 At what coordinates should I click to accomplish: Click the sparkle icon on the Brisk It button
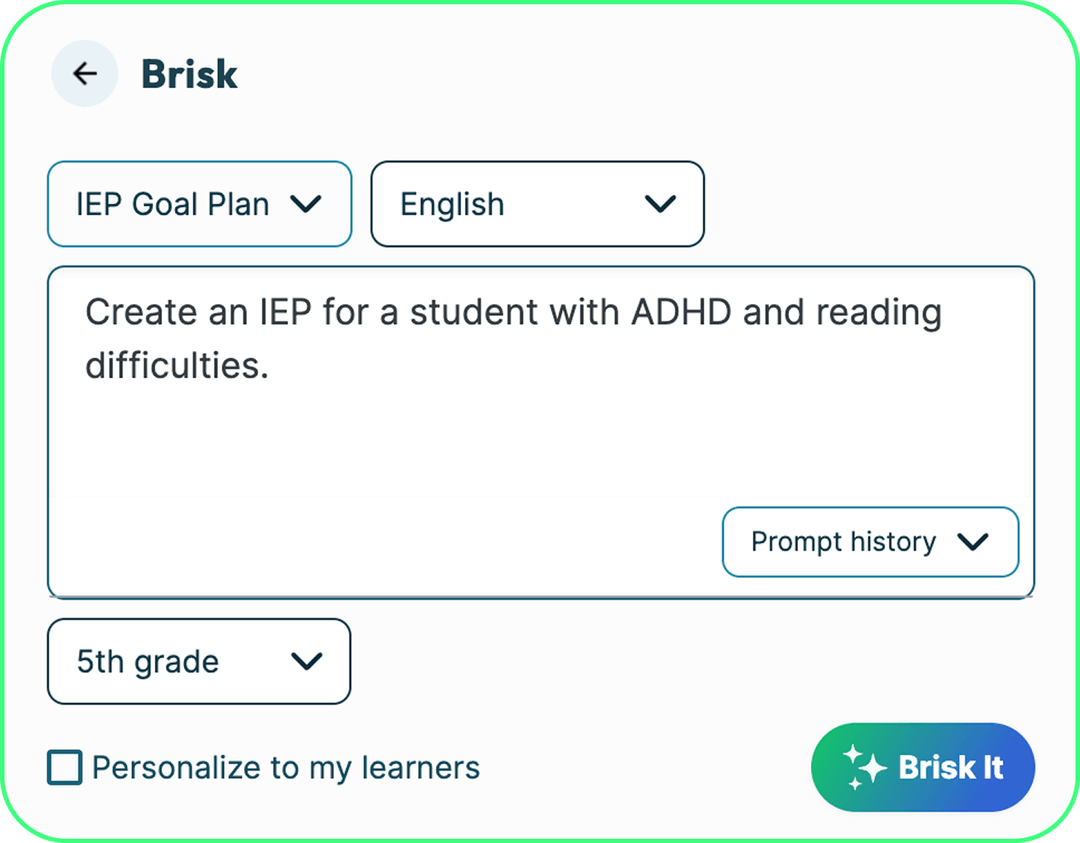click(x=866, y=767)
